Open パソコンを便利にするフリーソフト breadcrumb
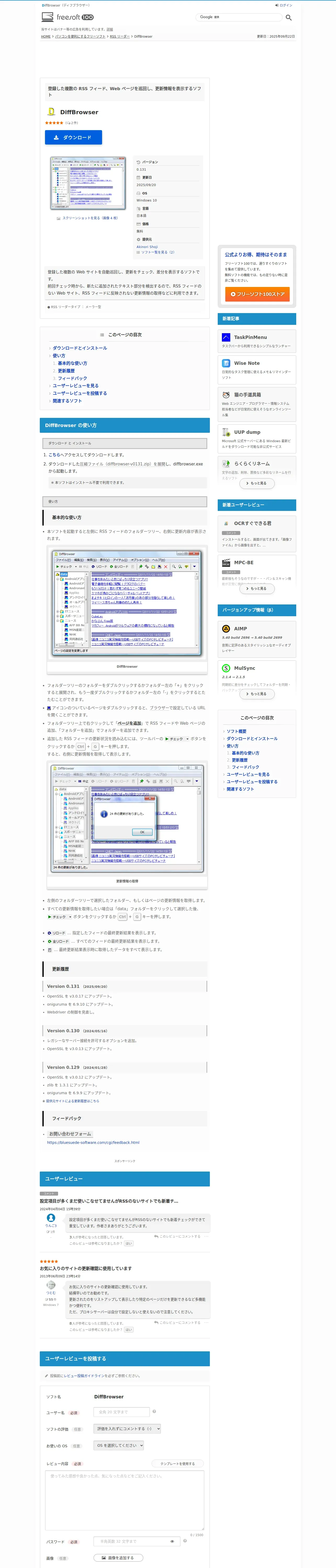This screenshot has width=336, height=1568. [81, 37]
